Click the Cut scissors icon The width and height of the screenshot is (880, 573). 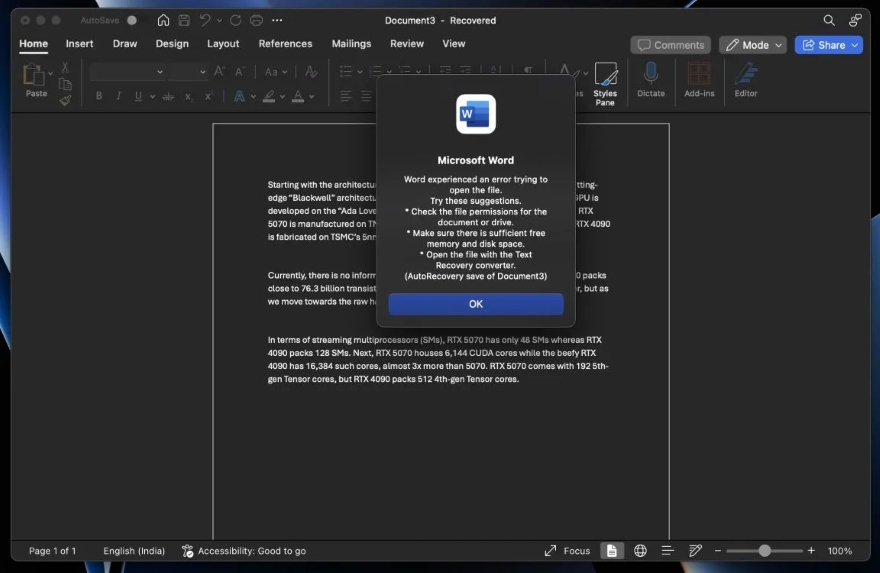(65, 68)
